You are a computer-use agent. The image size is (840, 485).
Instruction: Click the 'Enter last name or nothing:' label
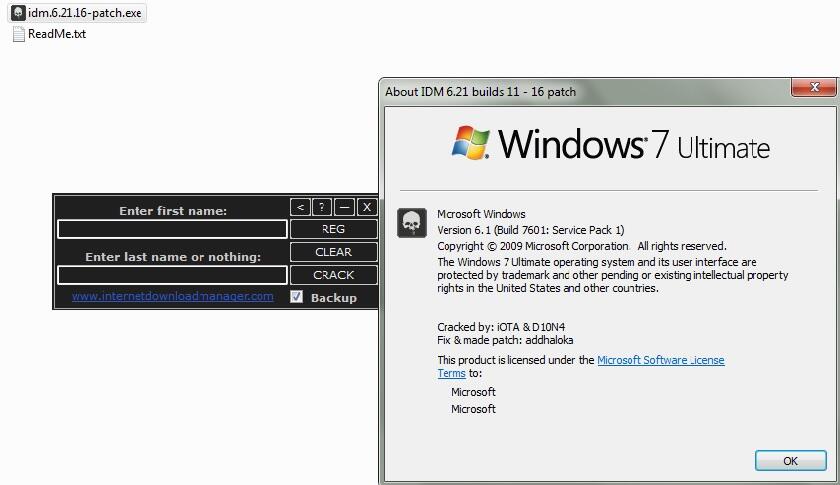[x=172, y=257]
